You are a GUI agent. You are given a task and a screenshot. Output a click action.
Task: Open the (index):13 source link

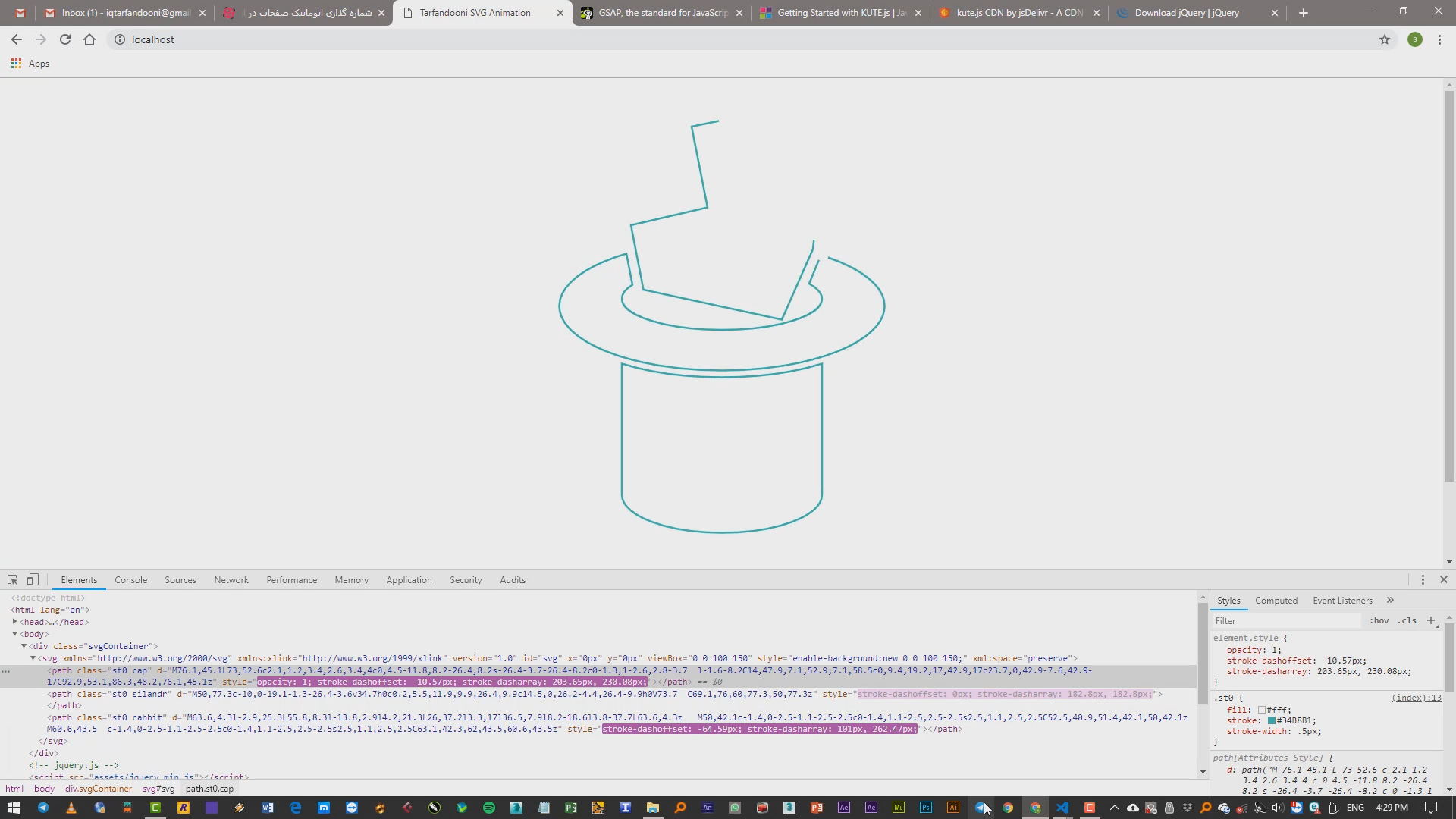pyautogui.click(x=1416, y=698)
